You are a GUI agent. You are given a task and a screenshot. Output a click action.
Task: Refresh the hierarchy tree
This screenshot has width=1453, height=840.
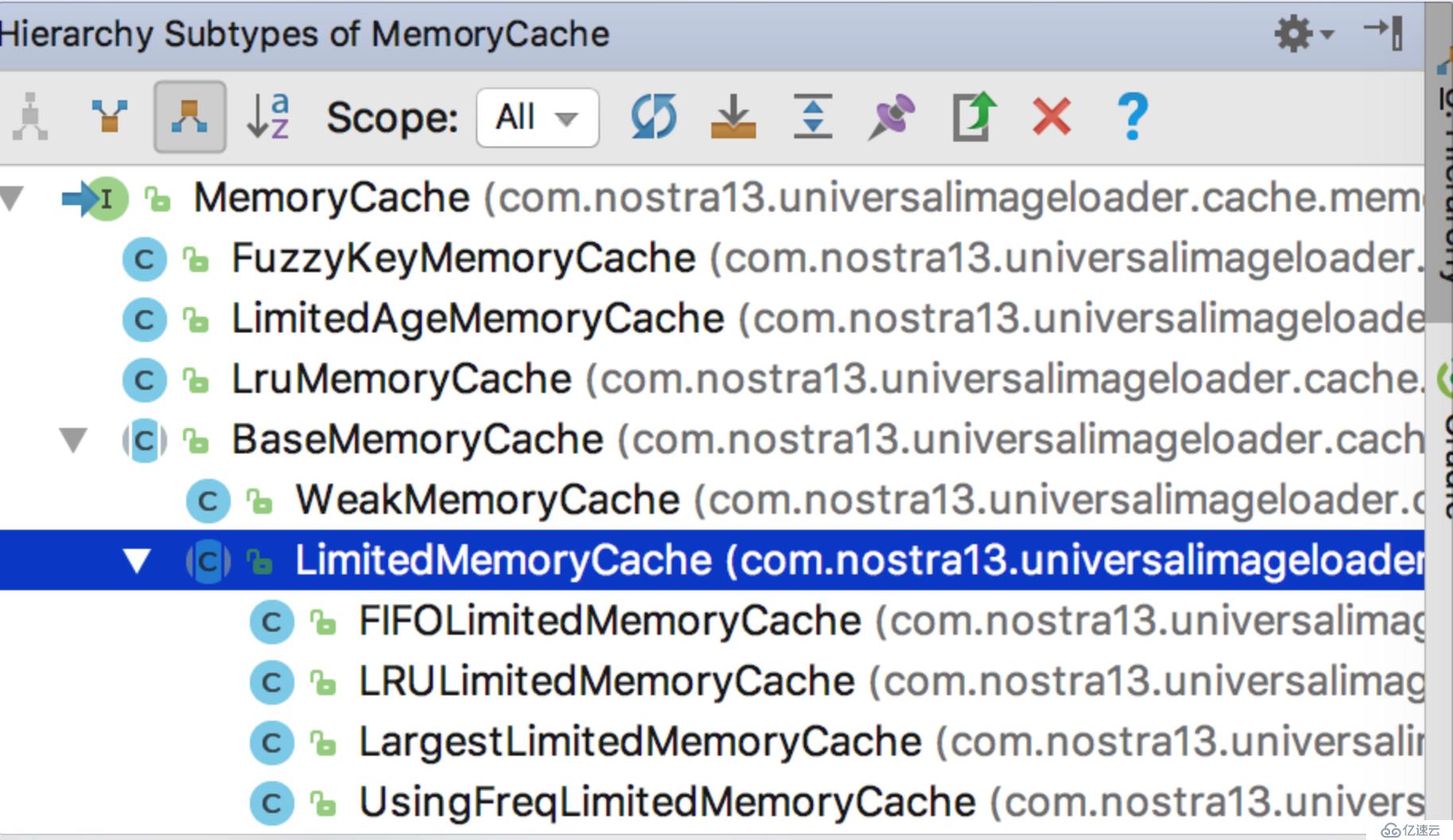[653, 117]
